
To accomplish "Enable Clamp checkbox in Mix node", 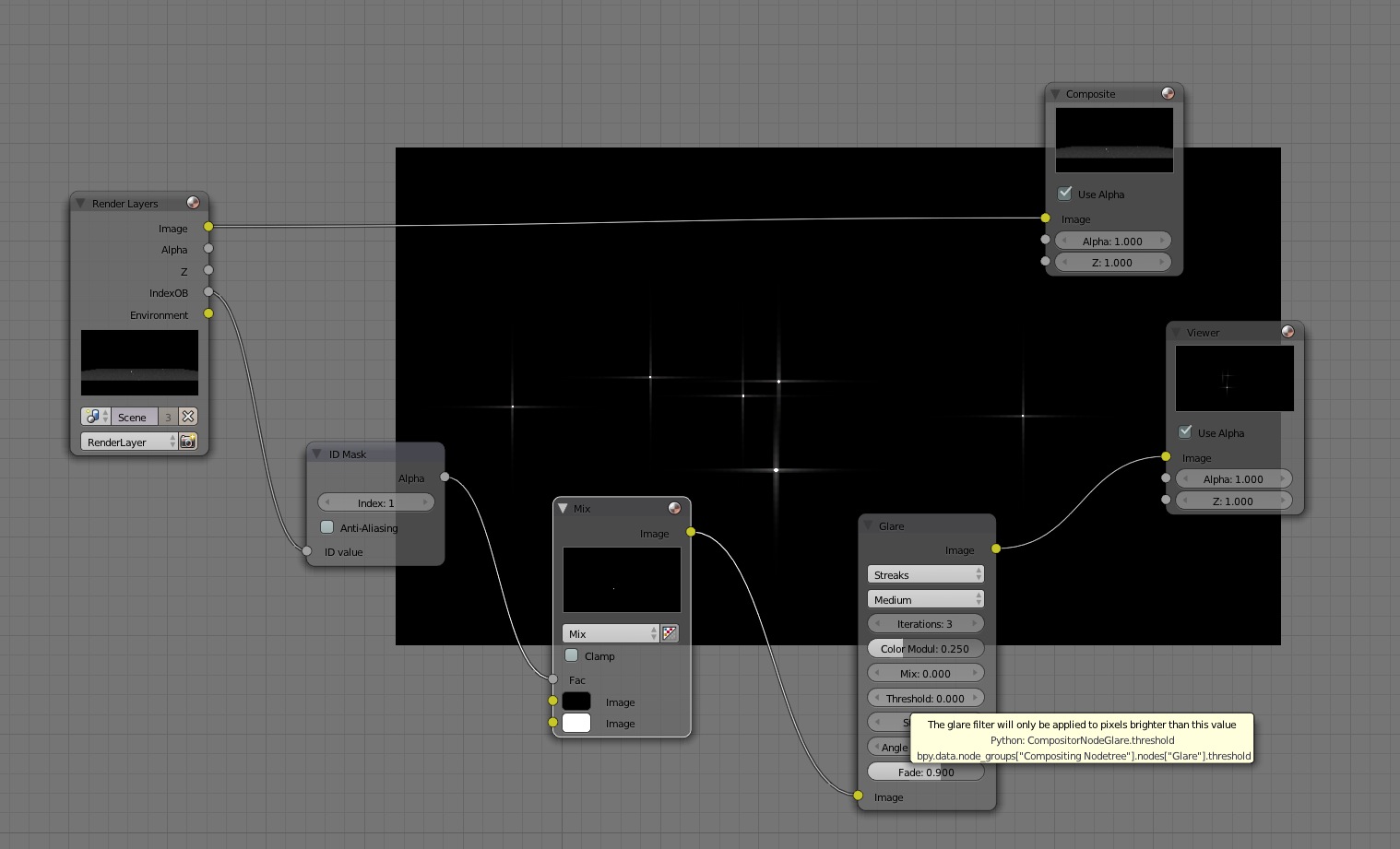I will (571, 655).
